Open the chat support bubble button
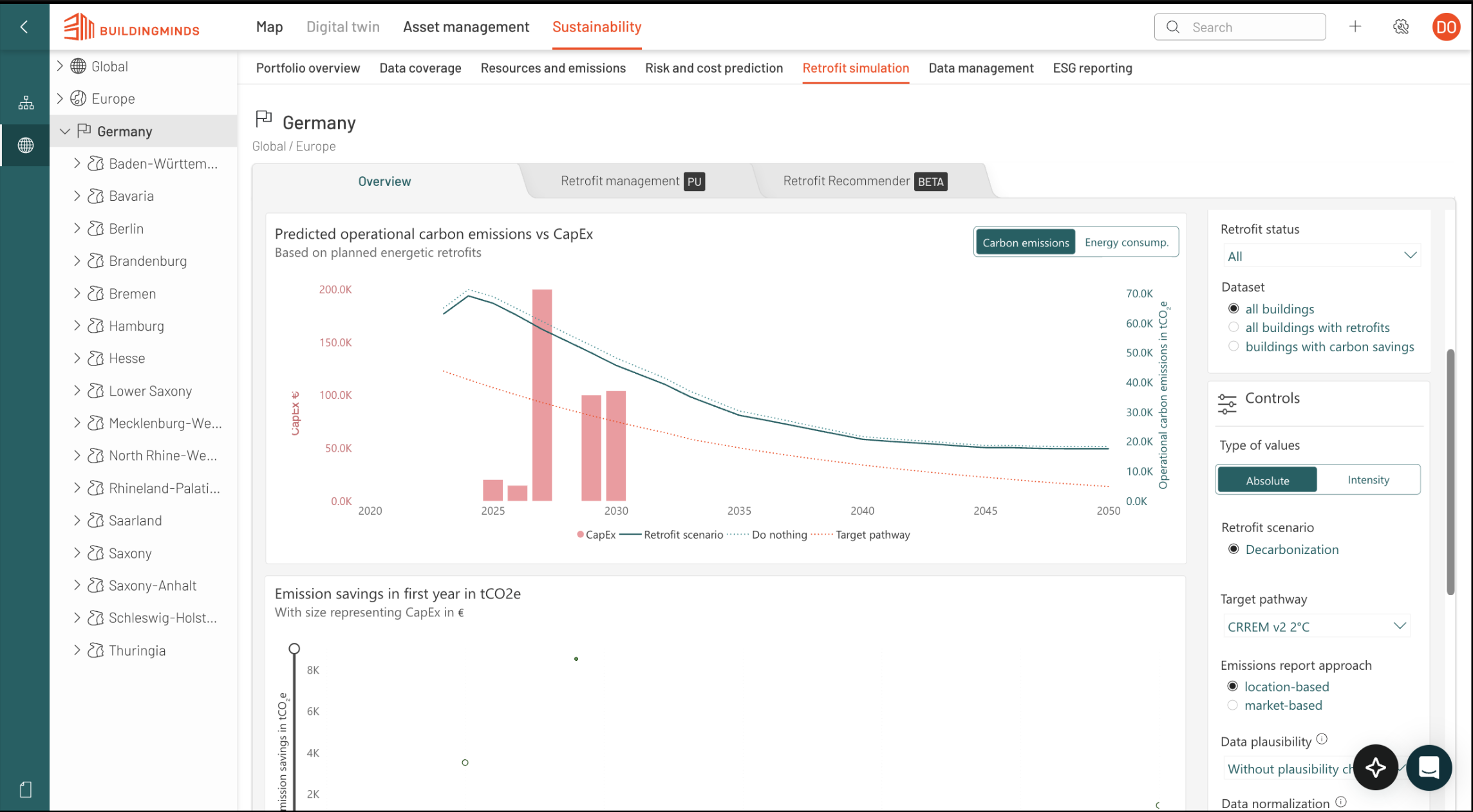 [x=1429, y=767]
